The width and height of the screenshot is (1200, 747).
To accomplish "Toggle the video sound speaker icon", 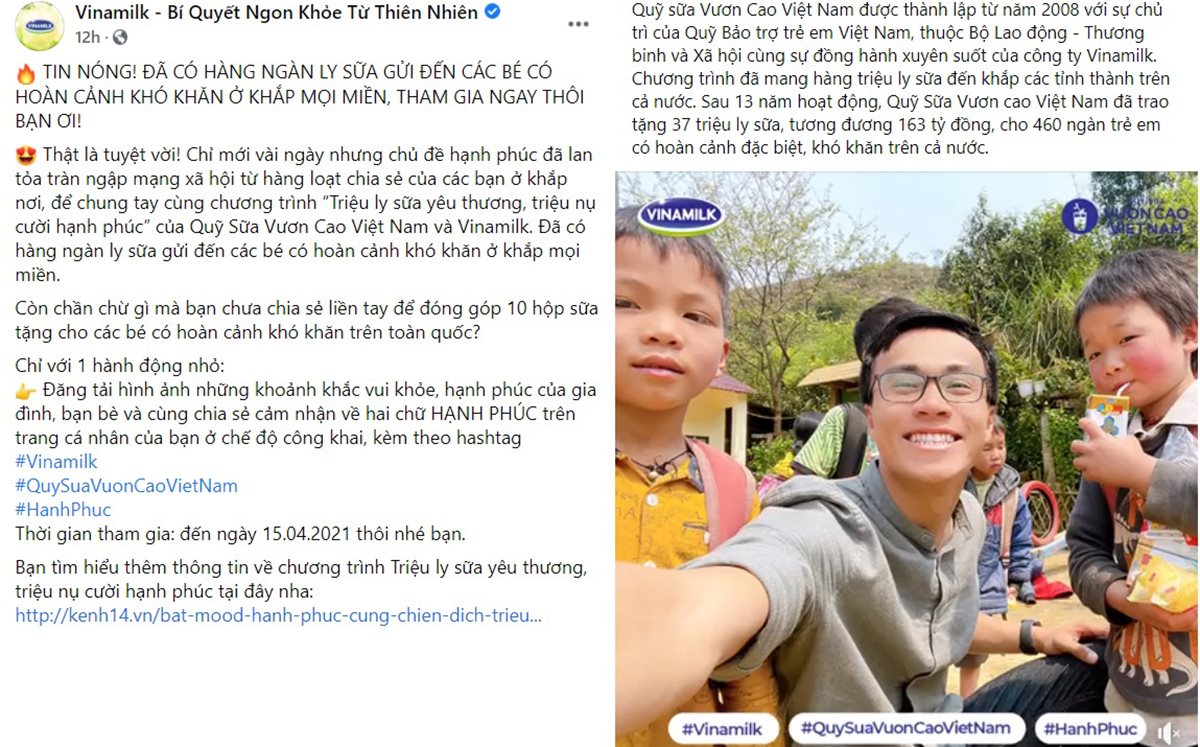I will pyautogui.click(x=1166, y=730).
